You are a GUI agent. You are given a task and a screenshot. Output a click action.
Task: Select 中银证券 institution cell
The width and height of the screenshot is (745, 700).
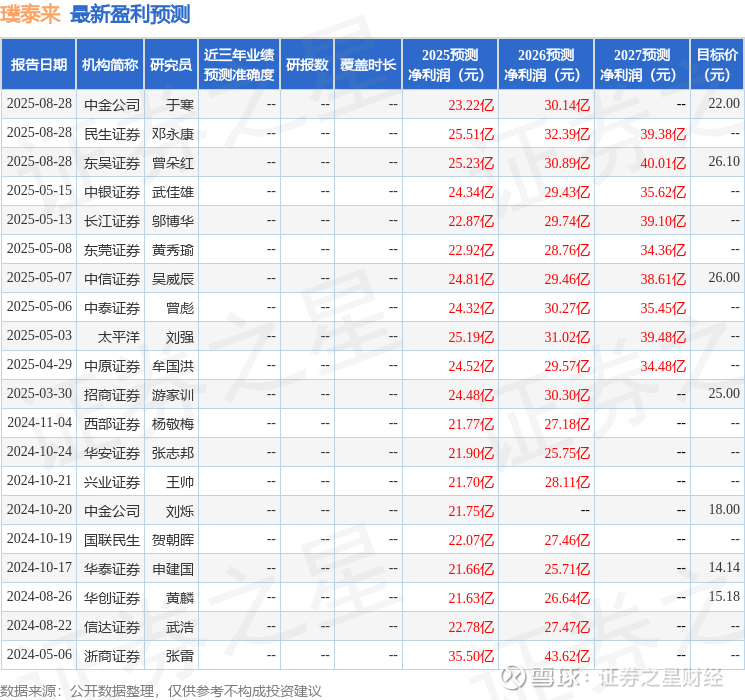112,192
